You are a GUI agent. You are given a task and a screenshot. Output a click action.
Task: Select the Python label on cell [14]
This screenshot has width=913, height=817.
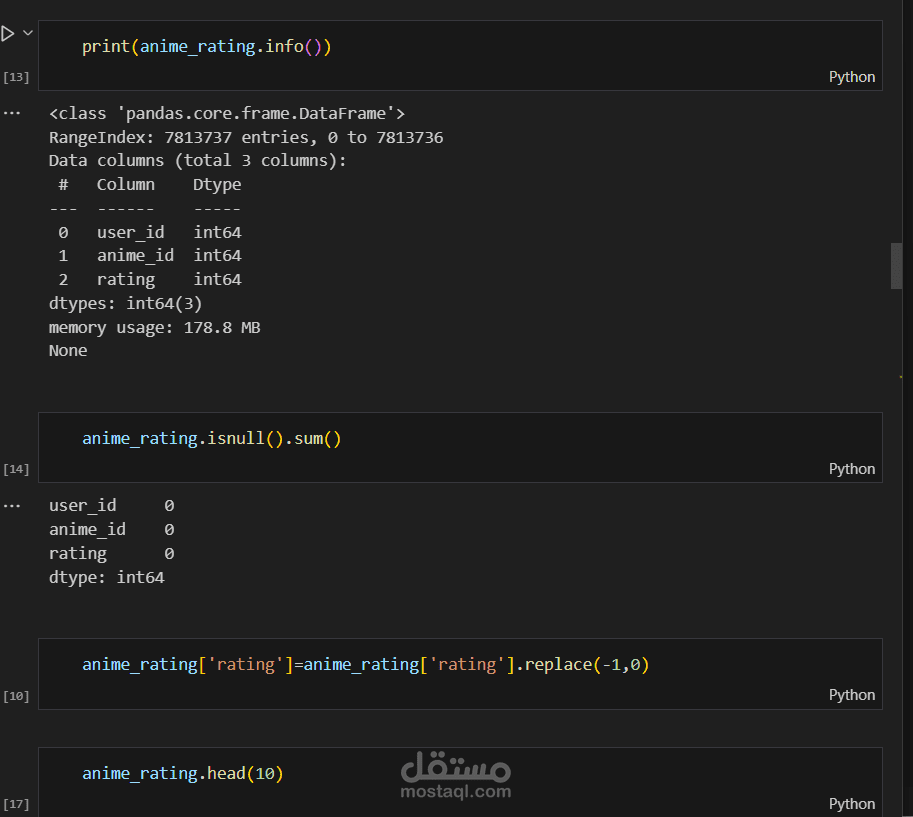tap(851, 468)
